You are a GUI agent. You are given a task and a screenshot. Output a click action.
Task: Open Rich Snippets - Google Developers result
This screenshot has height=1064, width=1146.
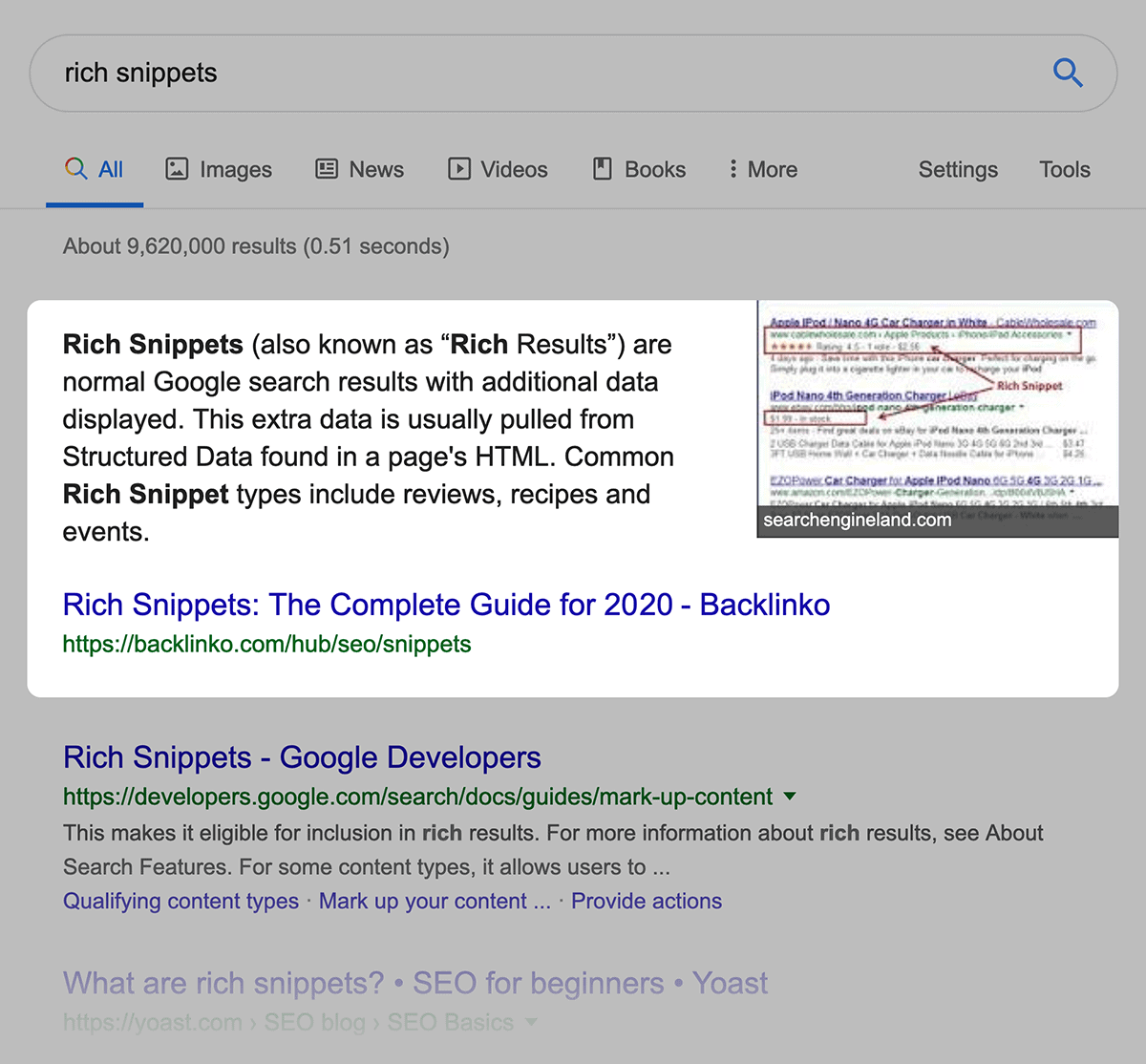tap(302, 757)
